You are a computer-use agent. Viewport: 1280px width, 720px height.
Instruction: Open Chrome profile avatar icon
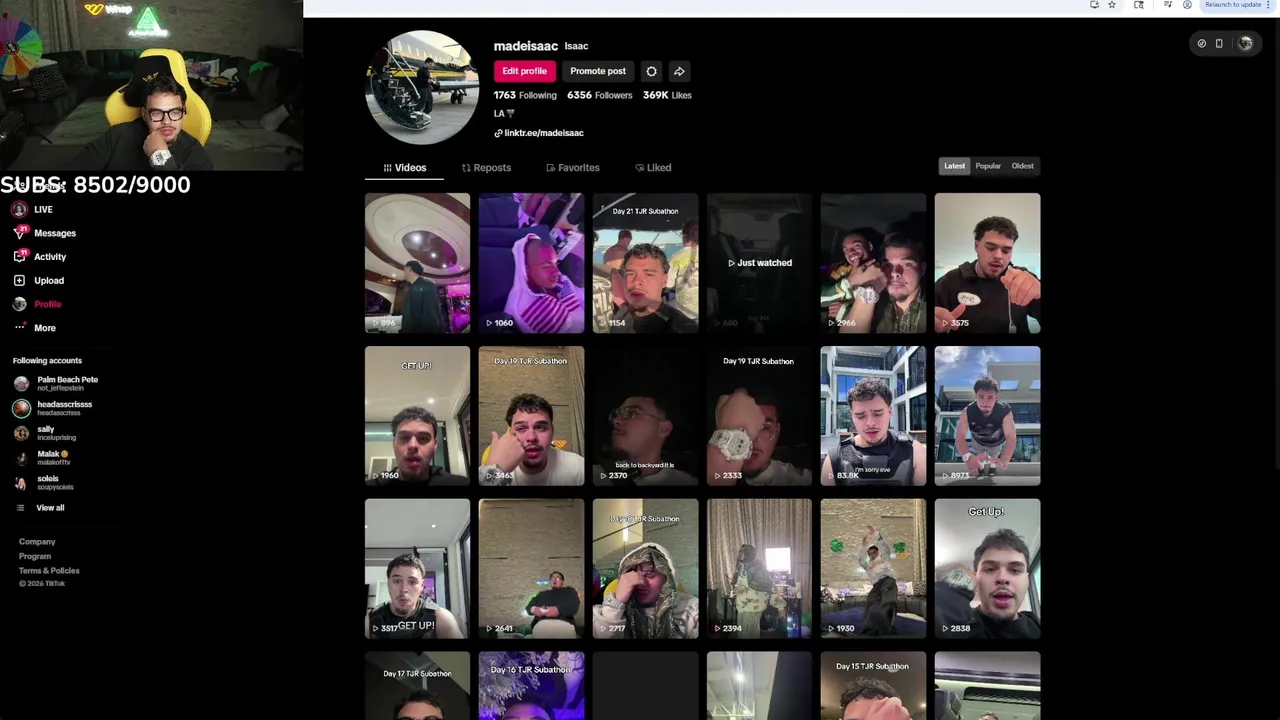point(1187,5)
